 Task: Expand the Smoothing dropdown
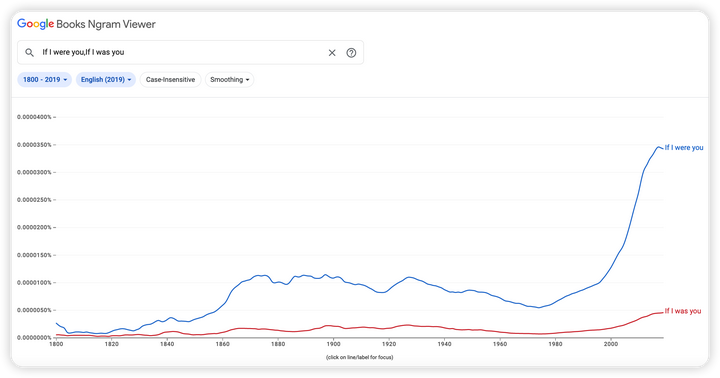(230, 79)
